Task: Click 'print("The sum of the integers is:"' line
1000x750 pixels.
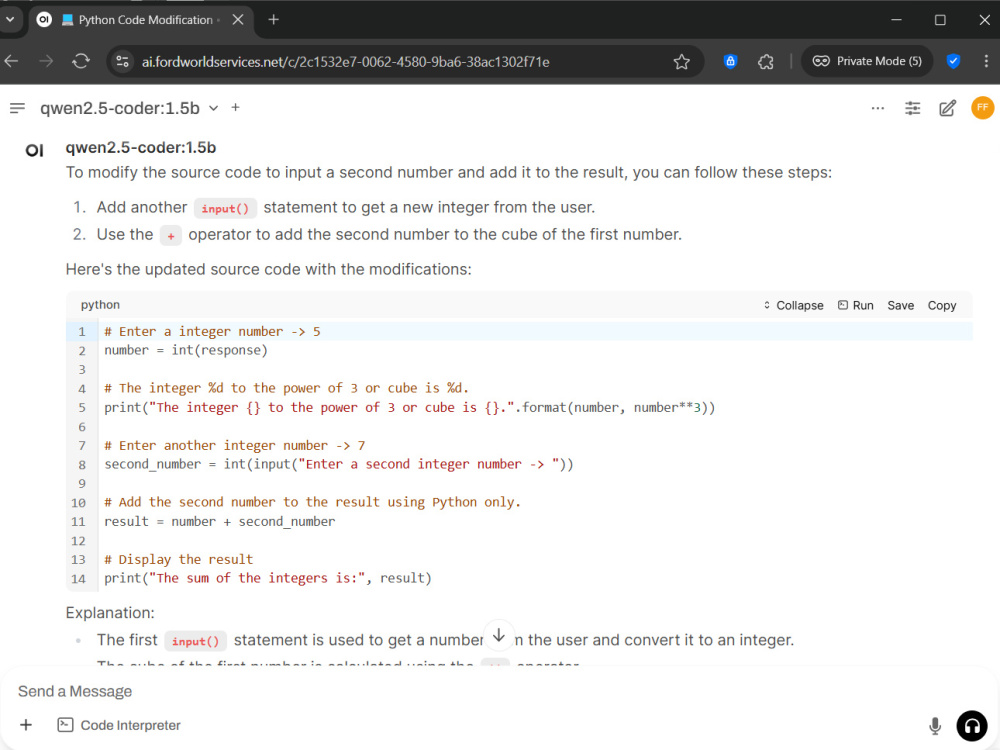Action: point(268,578)
